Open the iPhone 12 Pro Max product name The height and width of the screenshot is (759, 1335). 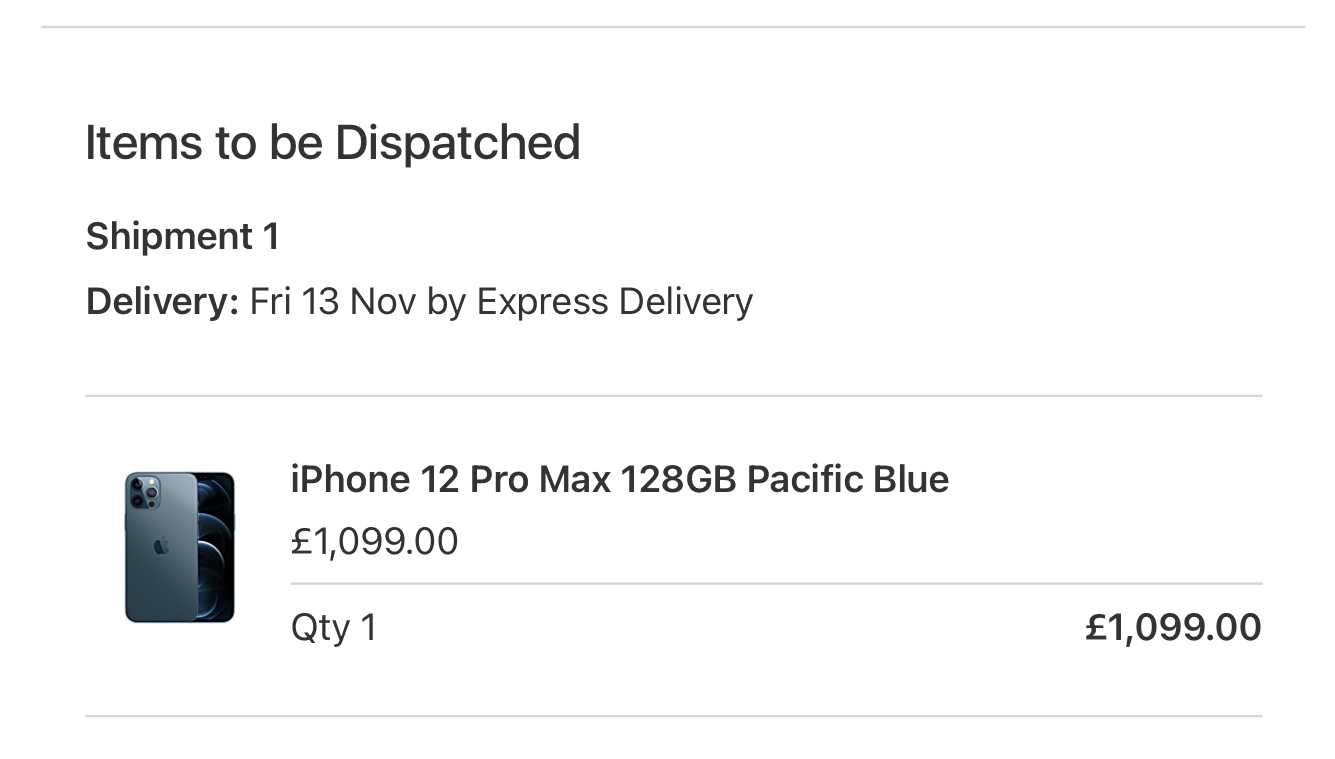pos(619,479)
